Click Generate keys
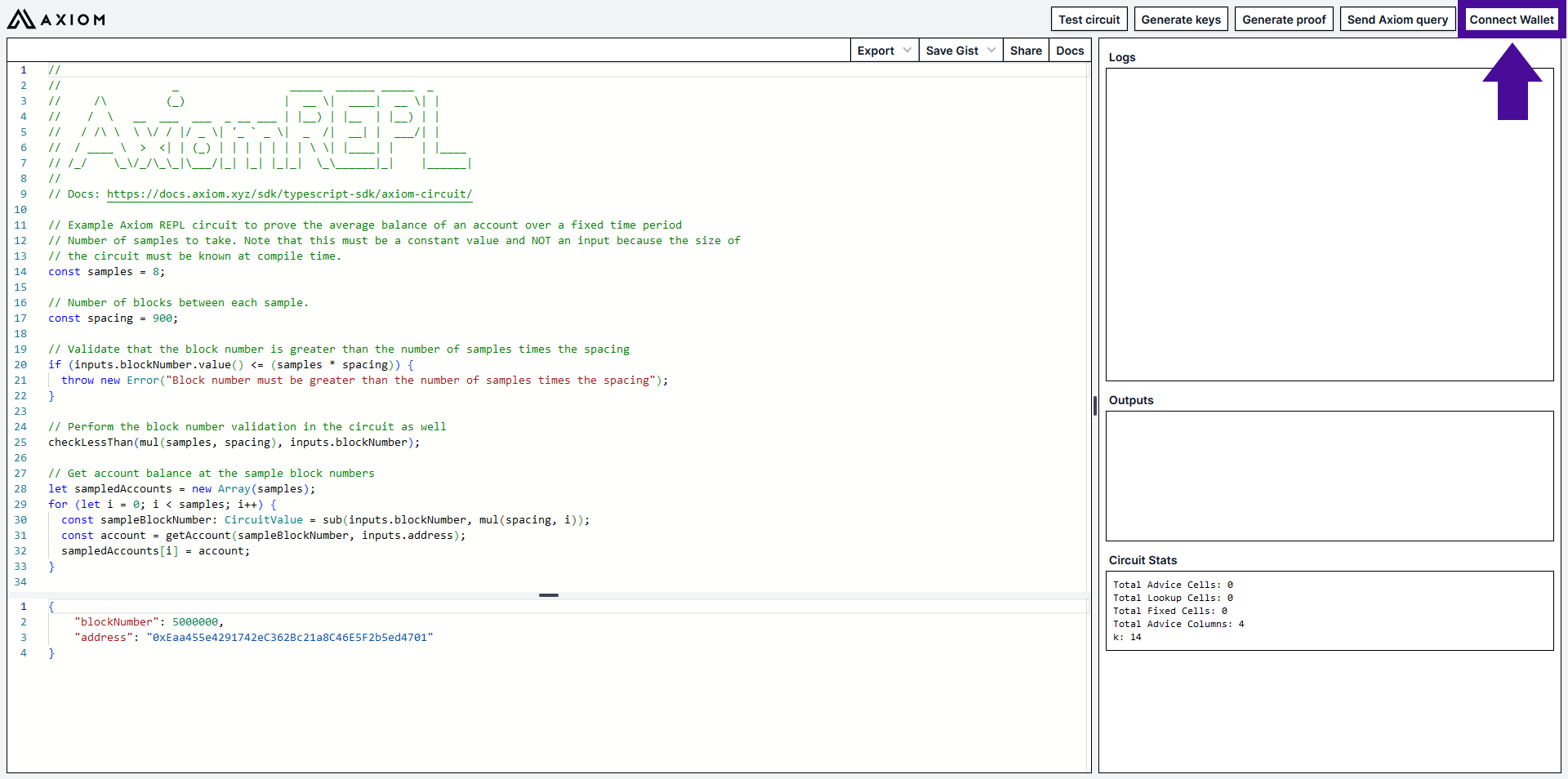This screenshot has height=779, width=1568. pos(1180,20)
